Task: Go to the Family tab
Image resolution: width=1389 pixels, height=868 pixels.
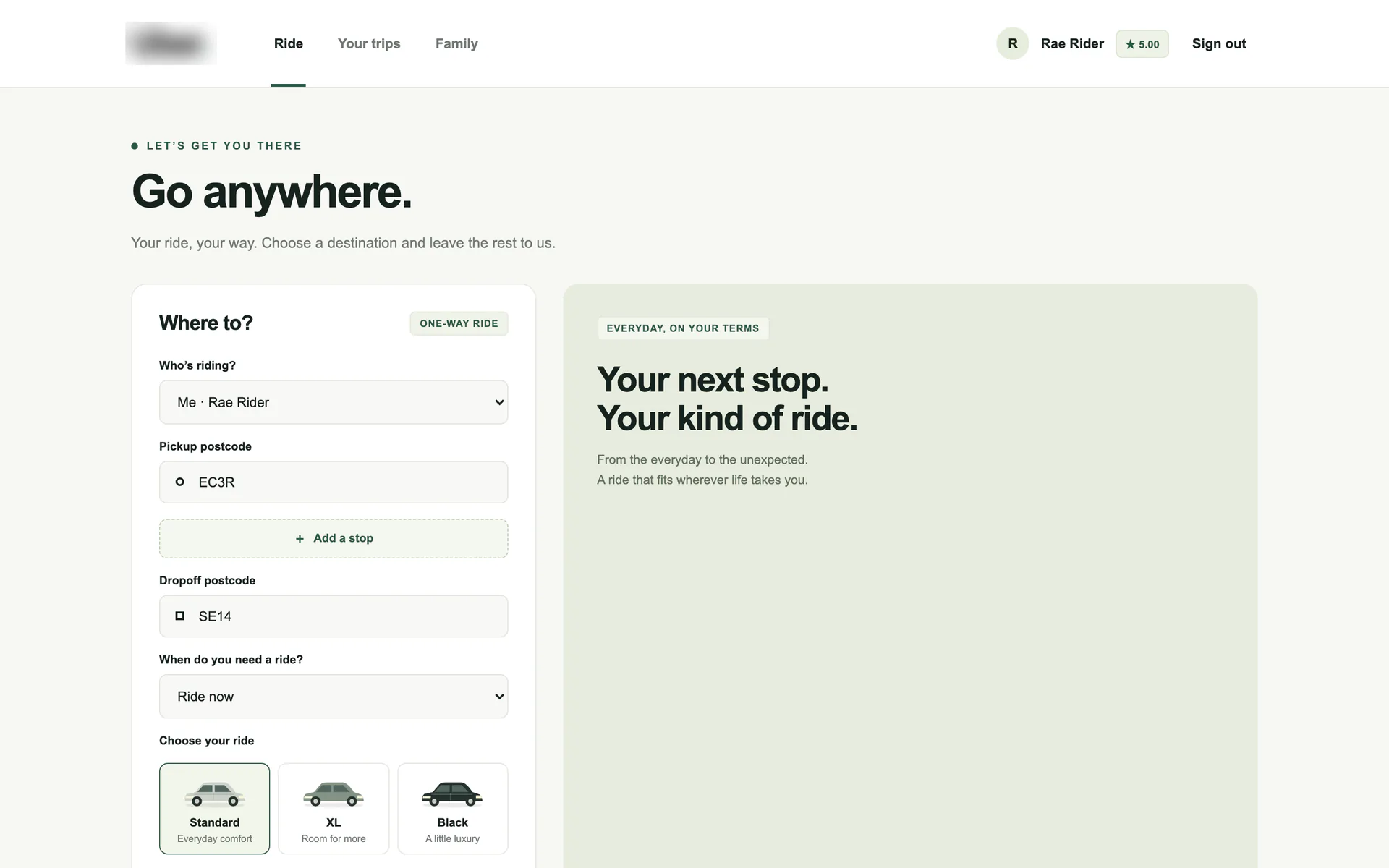Action: click(456, 43)
